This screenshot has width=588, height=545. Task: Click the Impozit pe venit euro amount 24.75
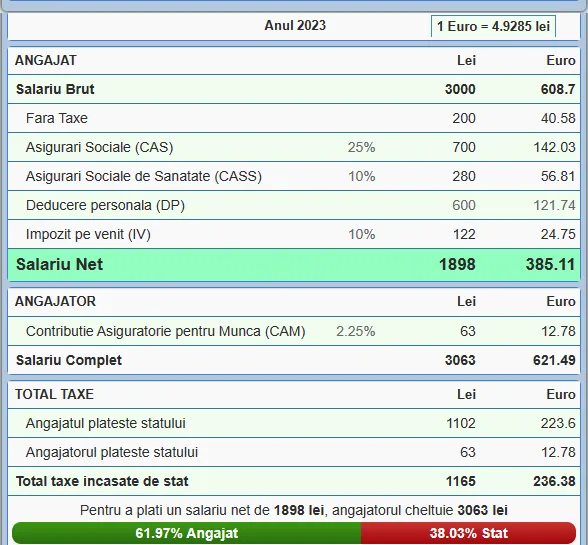point(558,234)
